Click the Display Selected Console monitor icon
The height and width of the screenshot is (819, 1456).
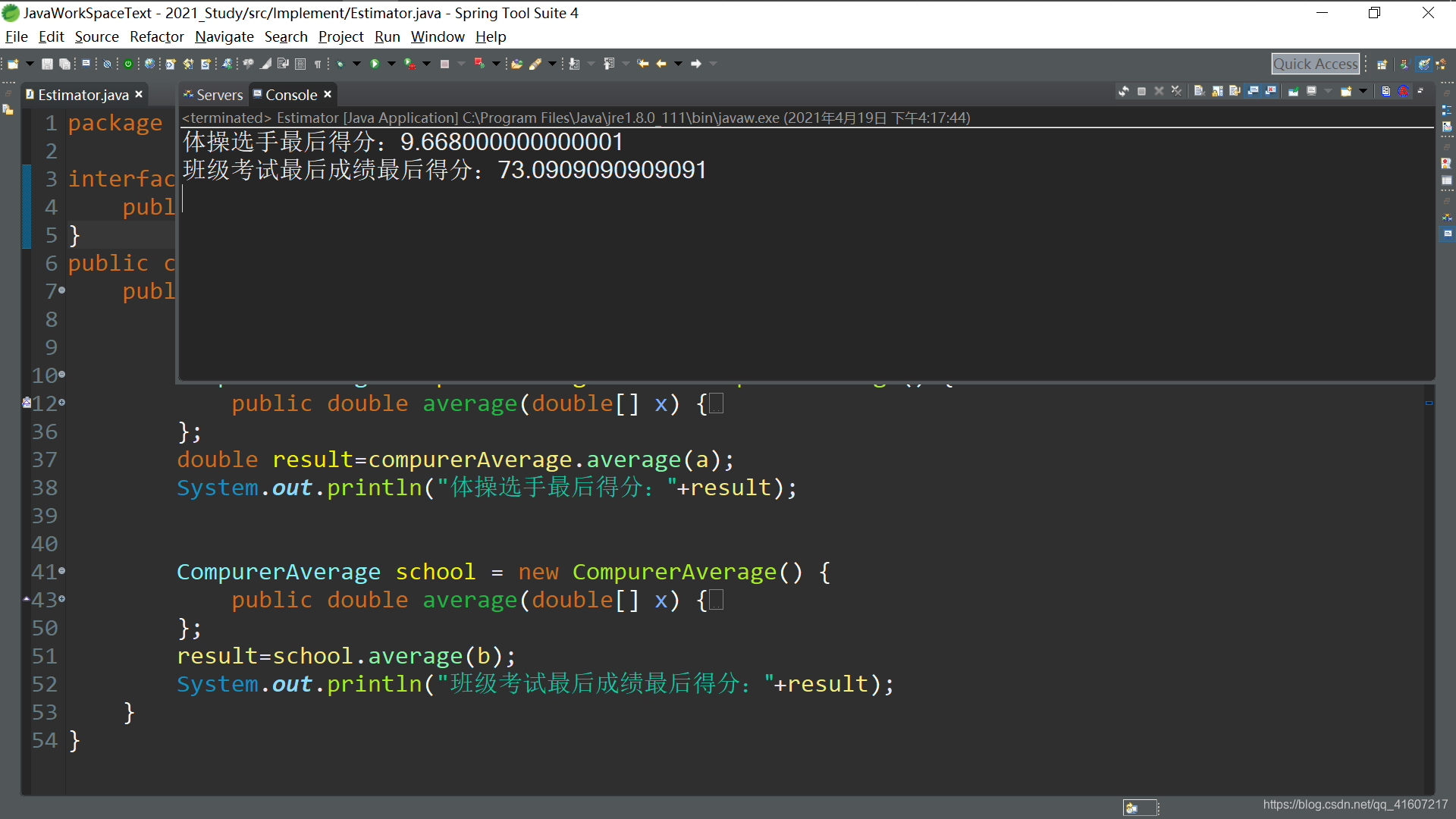click(x=1311, y=91)
